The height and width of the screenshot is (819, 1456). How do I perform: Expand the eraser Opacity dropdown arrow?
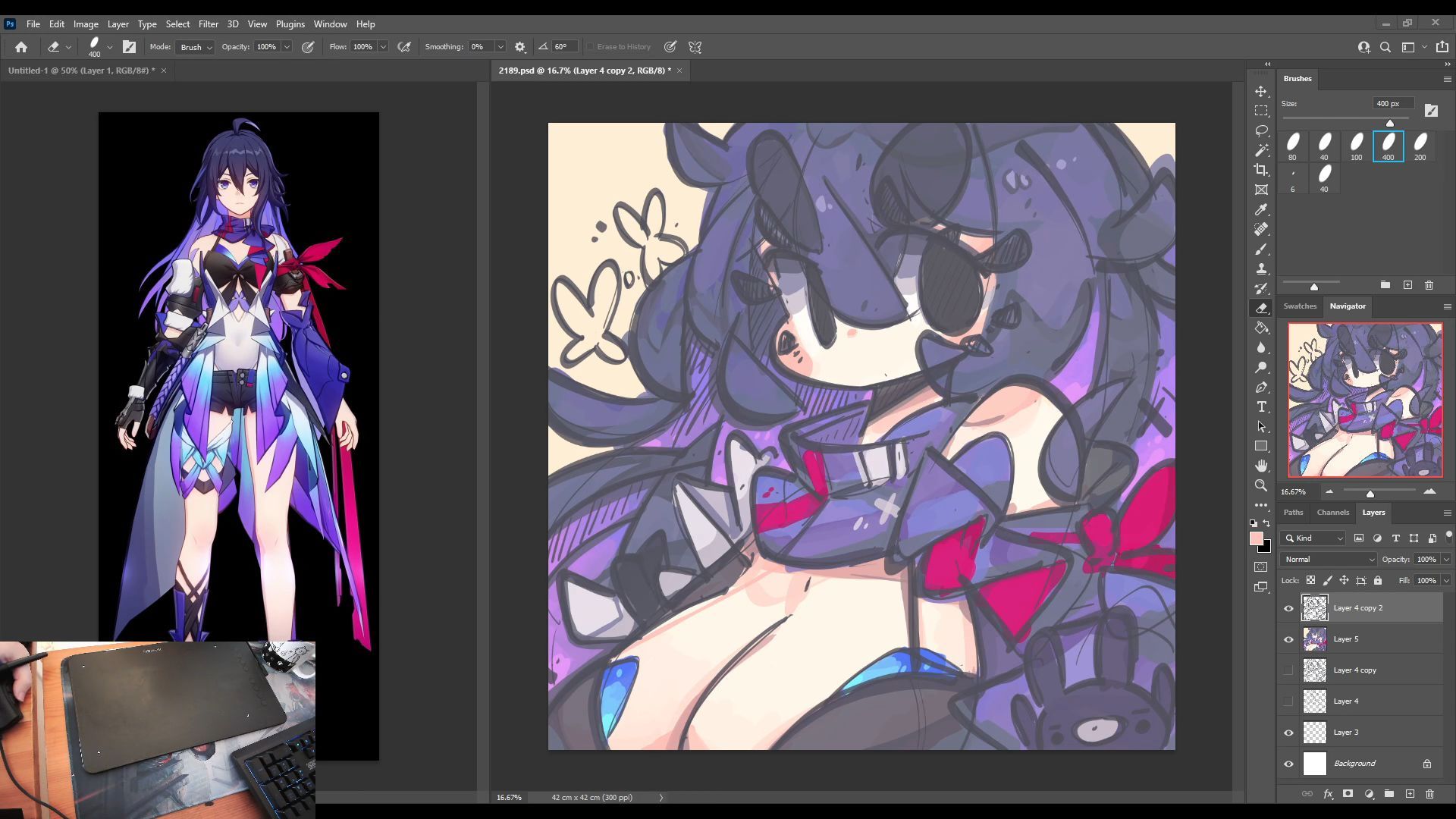tap(287, 47)
